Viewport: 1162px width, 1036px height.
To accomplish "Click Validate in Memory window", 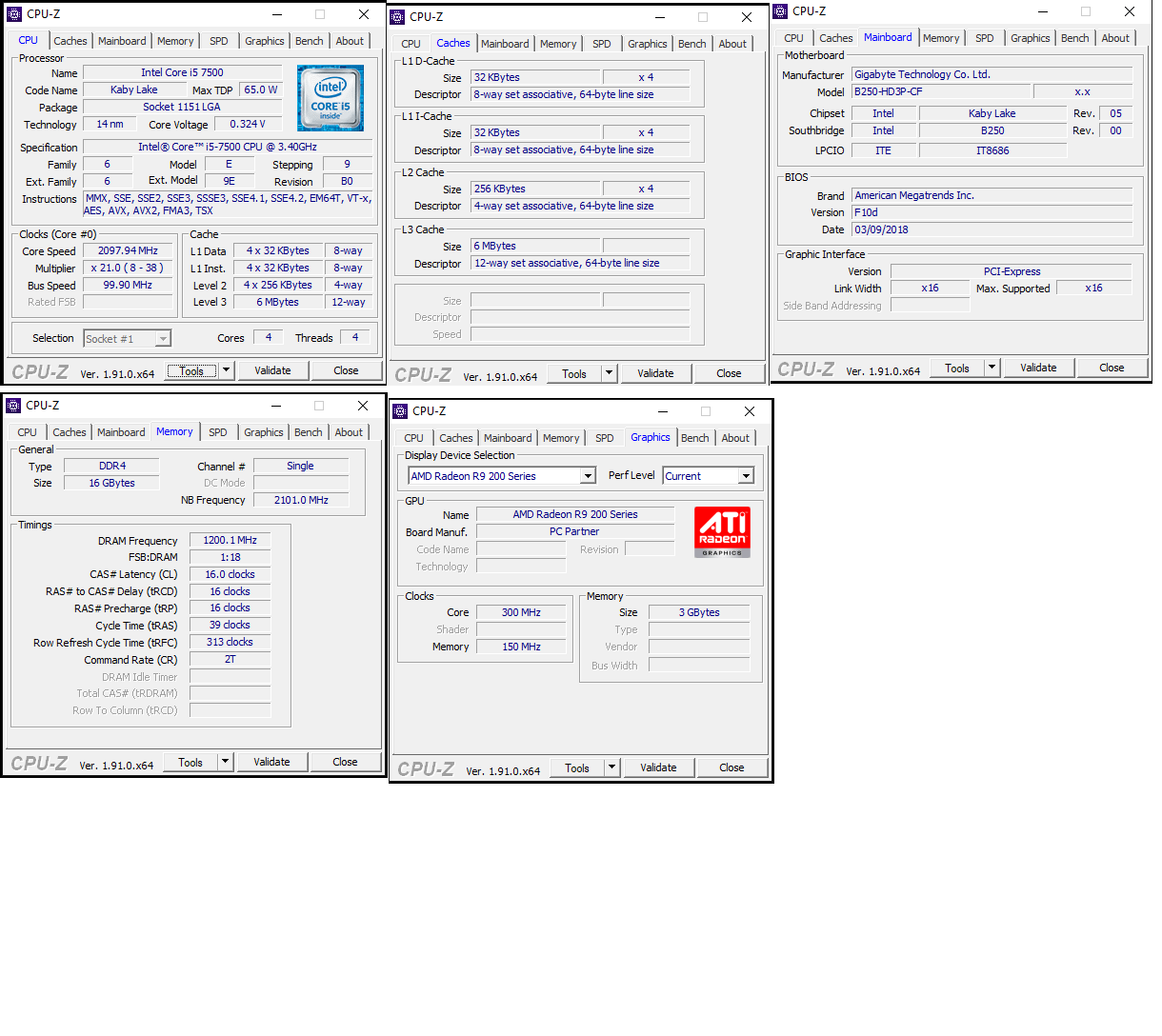I will (x=272, y=762).
